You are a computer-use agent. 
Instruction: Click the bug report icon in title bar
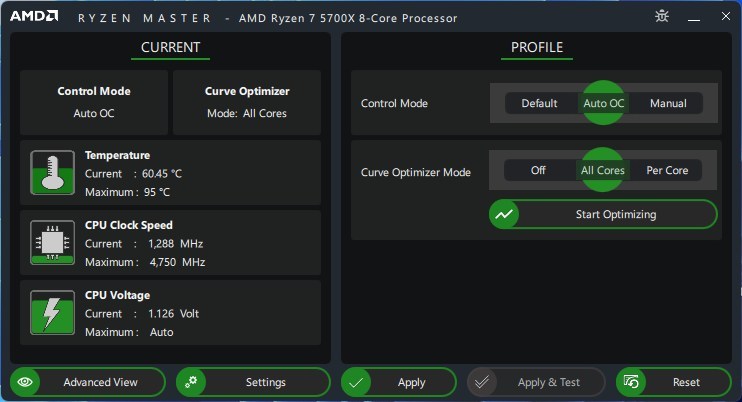tap(662, 17)
